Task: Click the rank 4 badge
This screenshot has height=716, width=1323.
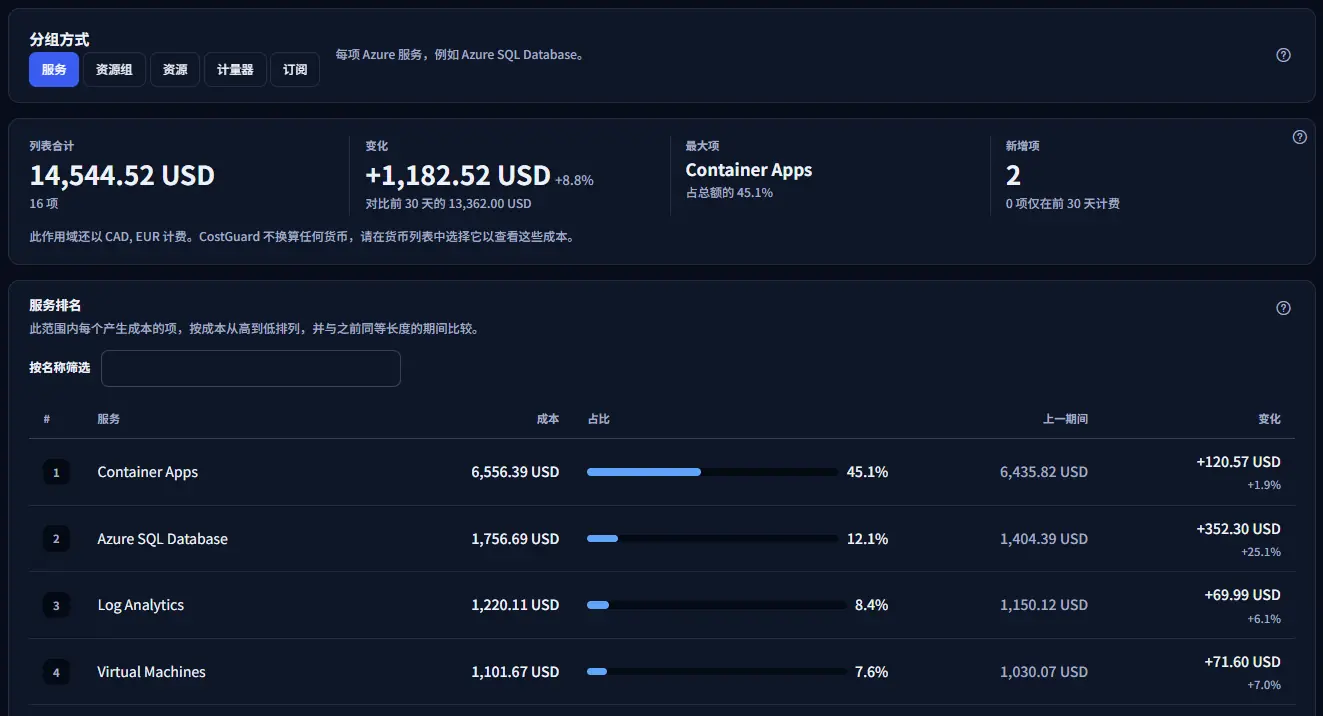Action: tap(56, 672)
